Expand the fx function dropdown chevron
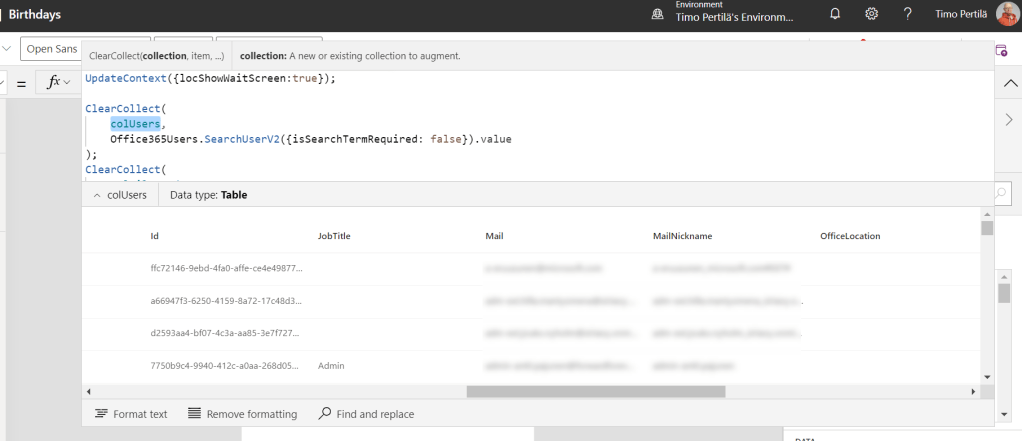The height and width of the screenshot is (441, 1022). 68,83
